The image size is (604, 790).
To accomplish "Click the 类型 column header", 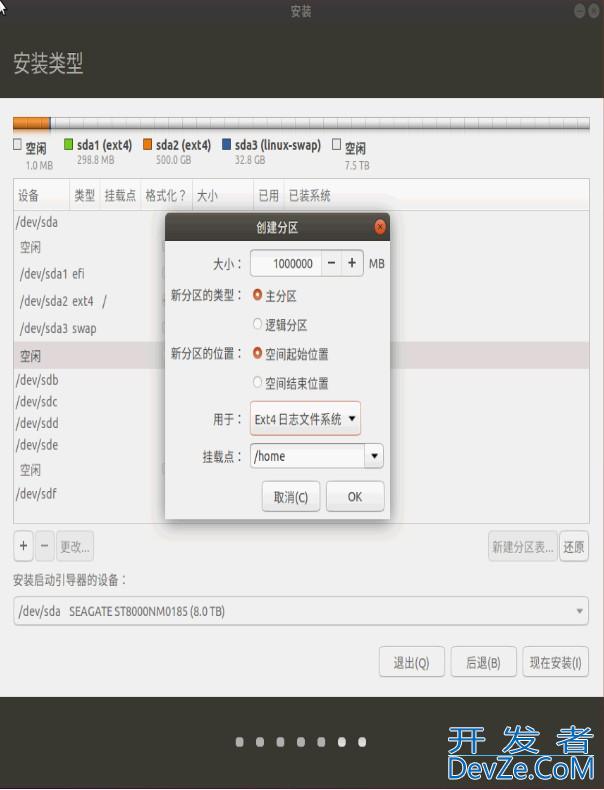I will pyautogui.click(x=85, y=195).
